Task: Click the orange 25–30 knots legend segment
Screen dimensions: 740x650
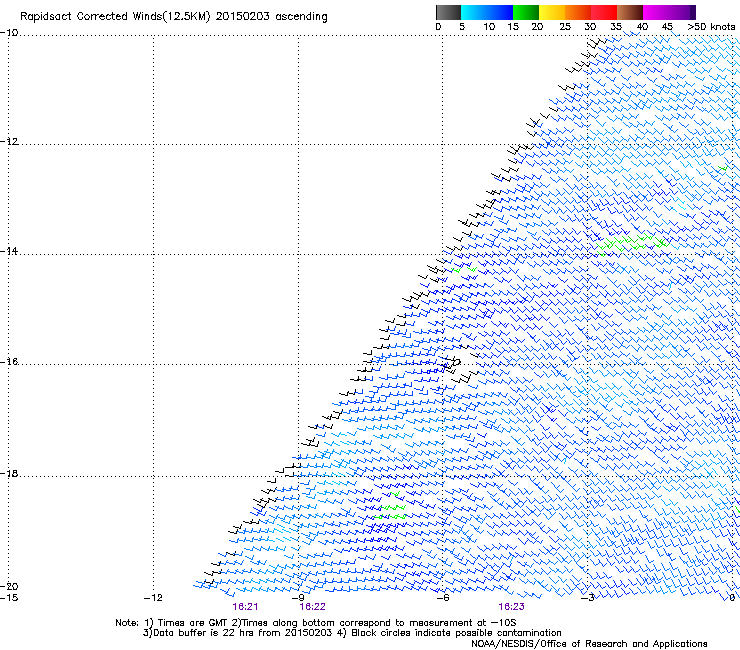Action: tap(578, 12)
